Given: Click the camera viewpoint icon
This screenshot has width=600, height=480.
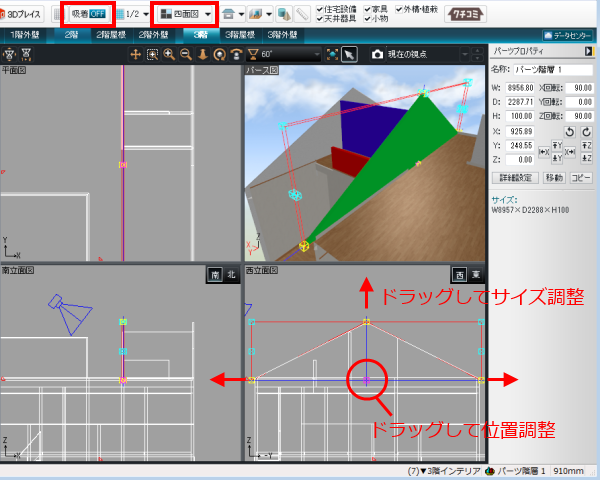Looking at the screenshot, I should point(378,53).
